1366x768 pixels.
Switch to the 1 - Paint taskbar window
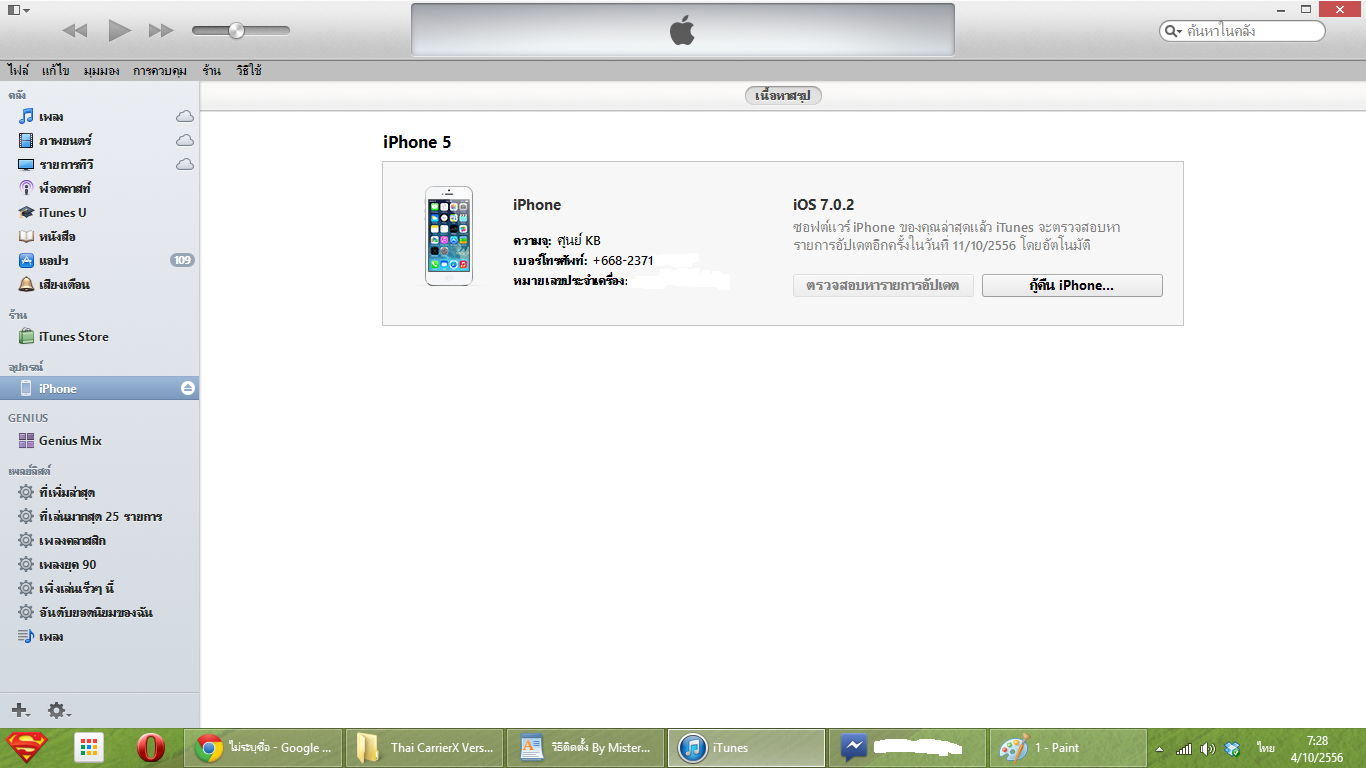point(1068,748)
